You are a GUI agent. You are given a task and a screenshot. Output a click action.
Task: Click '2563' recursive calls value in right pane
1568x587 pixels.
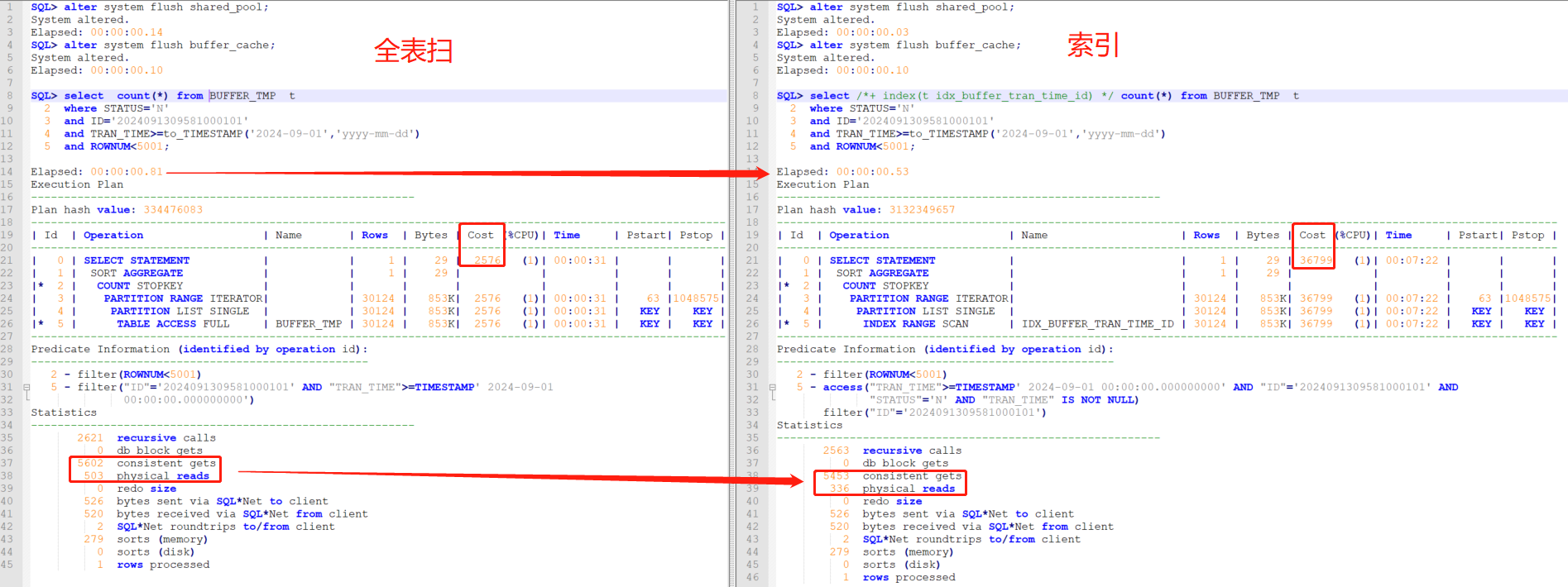point(836,451)
